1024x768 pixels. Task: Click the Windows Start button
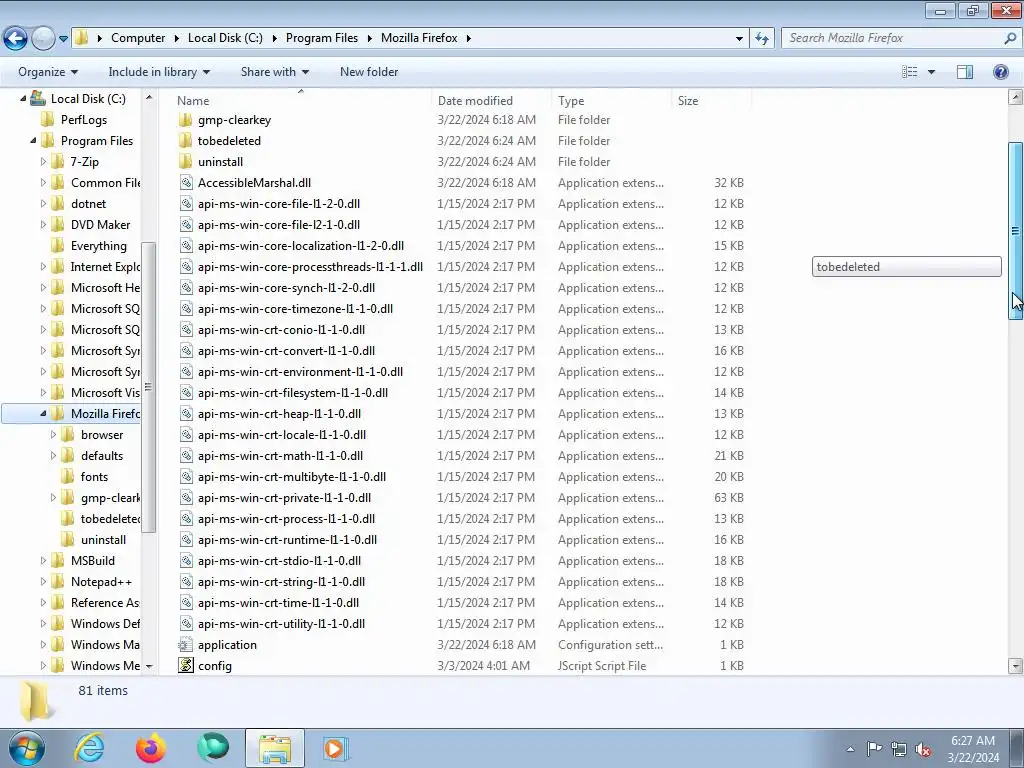click(x=27, y=748)
